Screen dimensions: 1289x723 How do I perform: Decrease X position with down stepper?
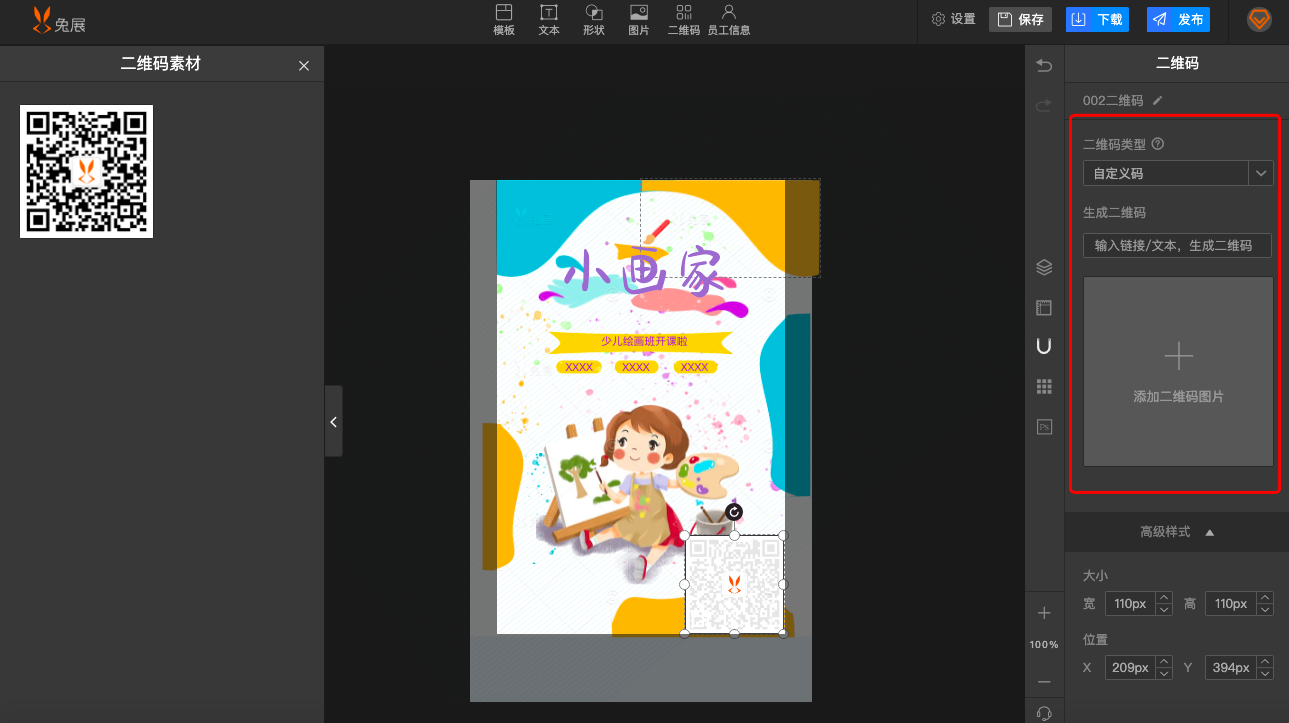1164,673
